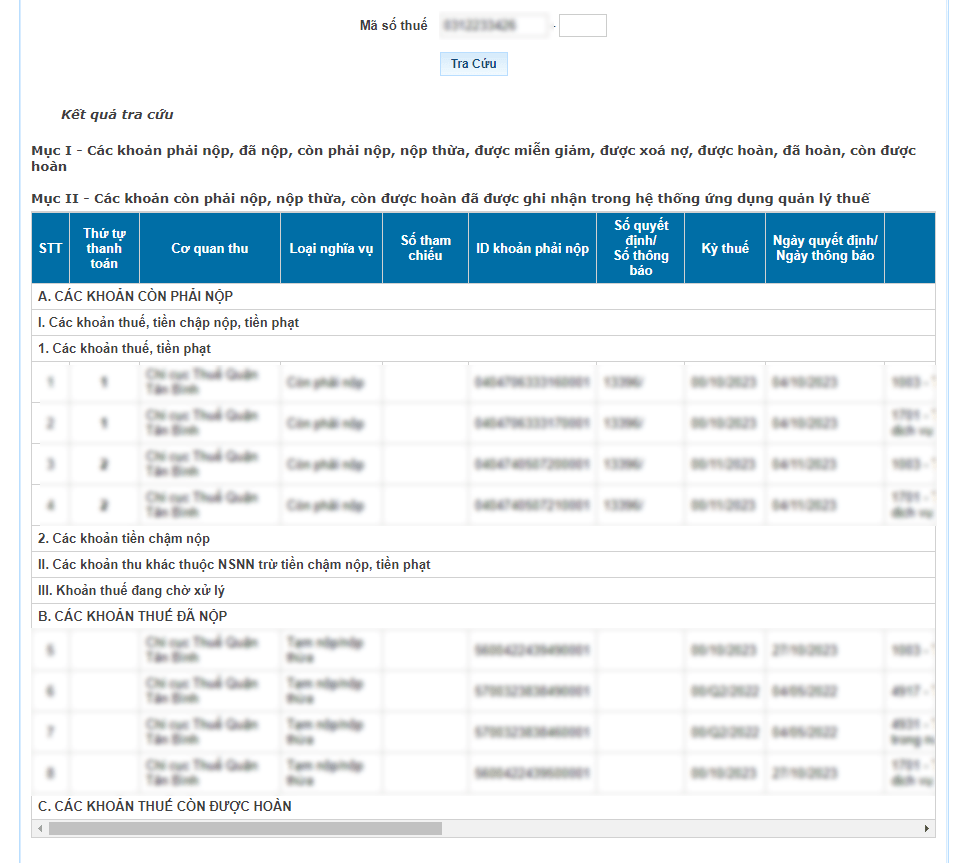Click the Cơ quan thu column header
965x863 pixels.
point(210,248)
